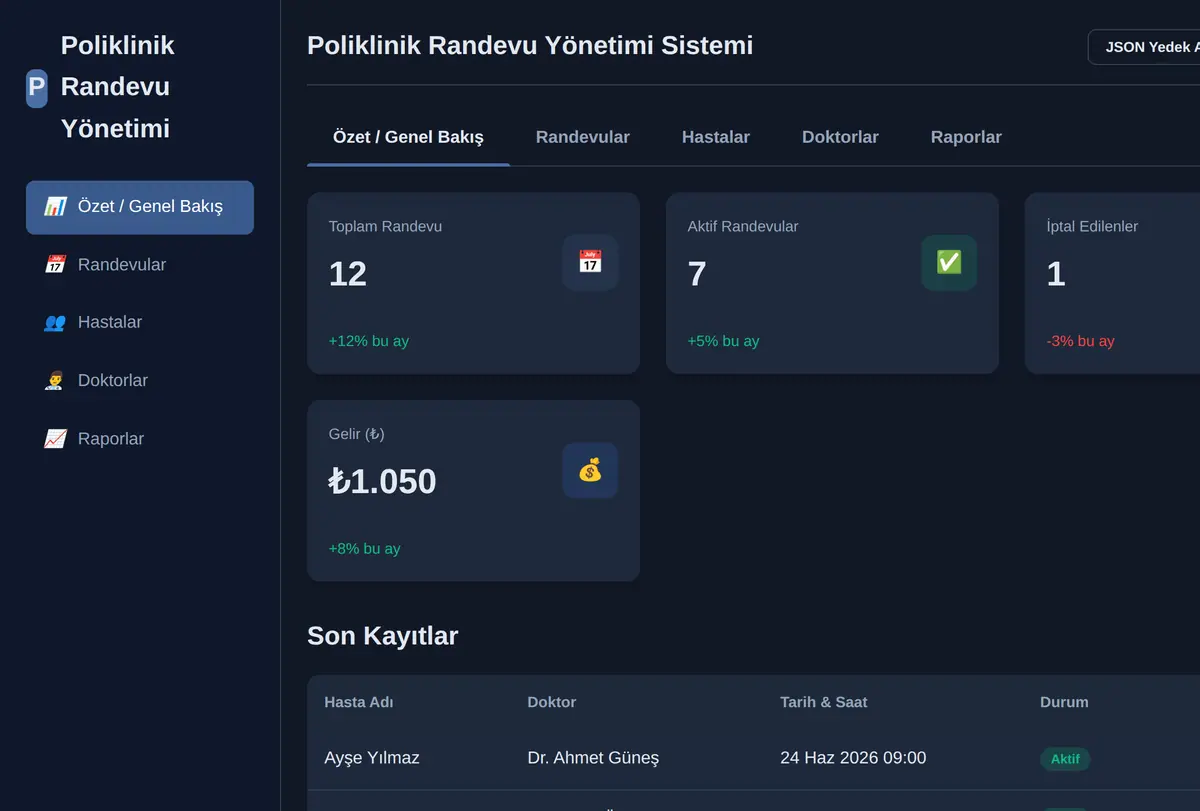The width and height of the screenshot is (1200, 811).
Task: Click the Durum column header
Action: coord(1064,702)
